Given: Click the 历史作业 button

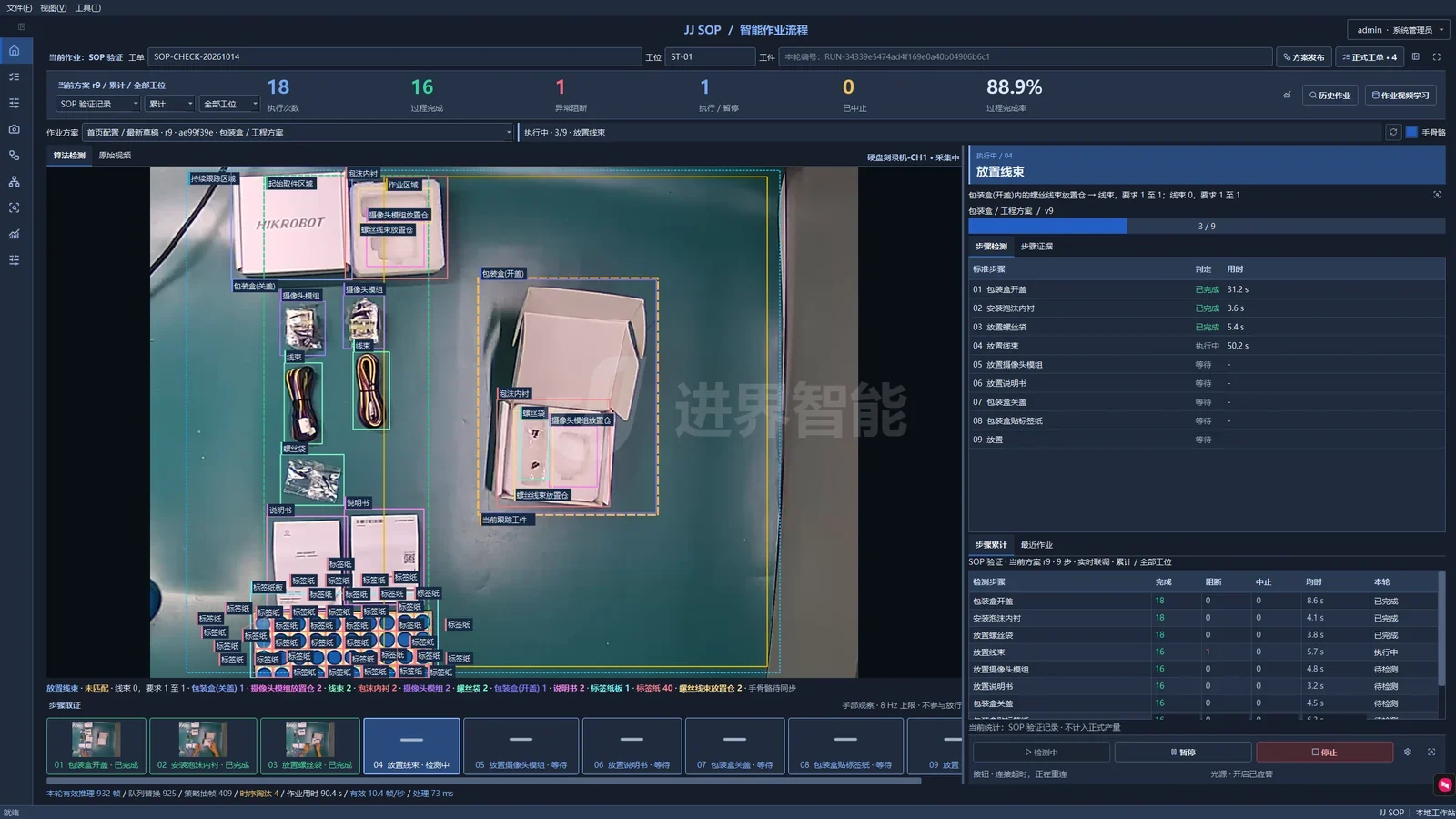Looking at the screenshot, I should click(x=1330, y=95).
